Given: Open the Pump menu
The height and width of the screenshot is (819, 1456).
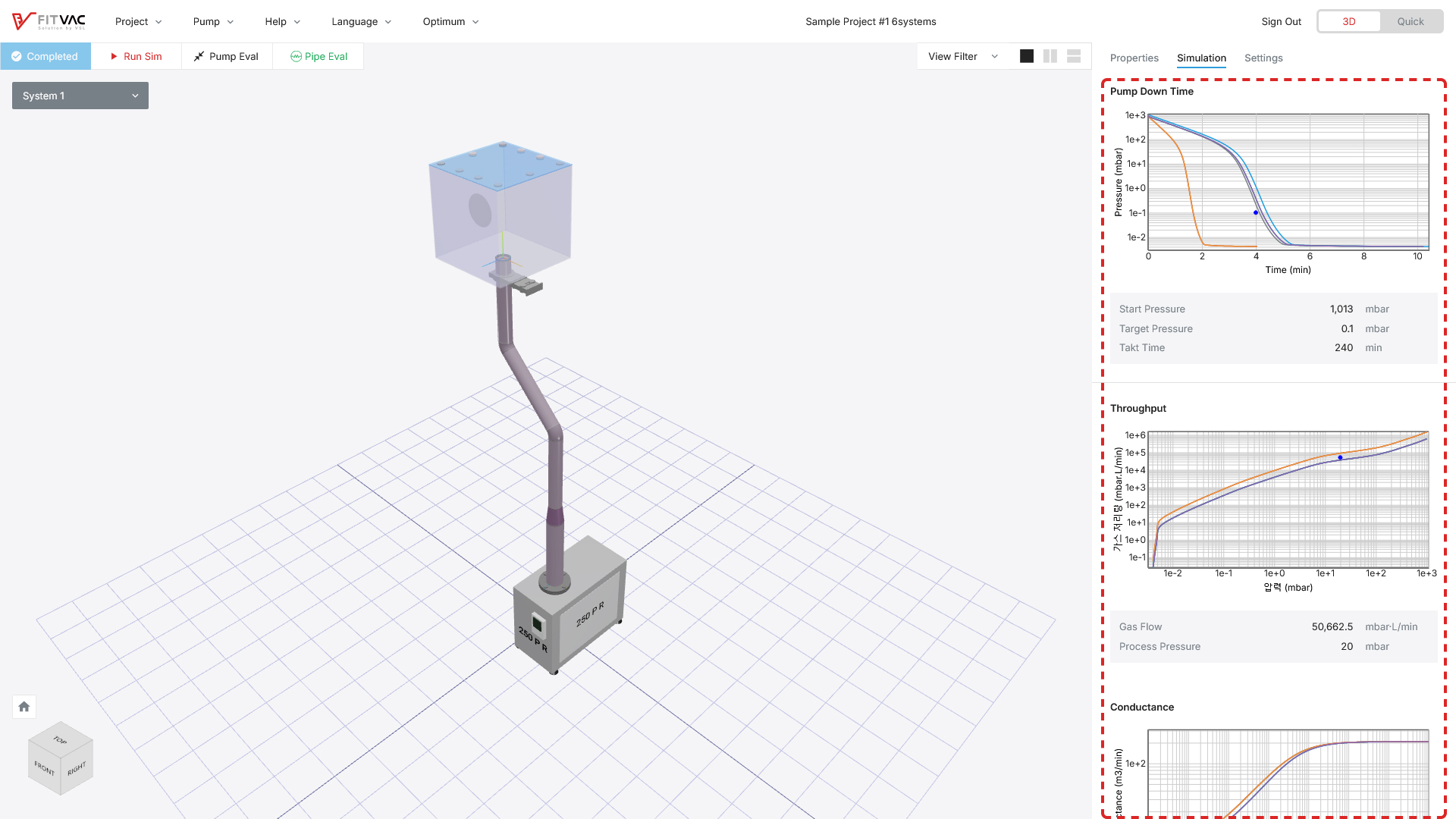Looking at the screenshot, I should [213, 21].
